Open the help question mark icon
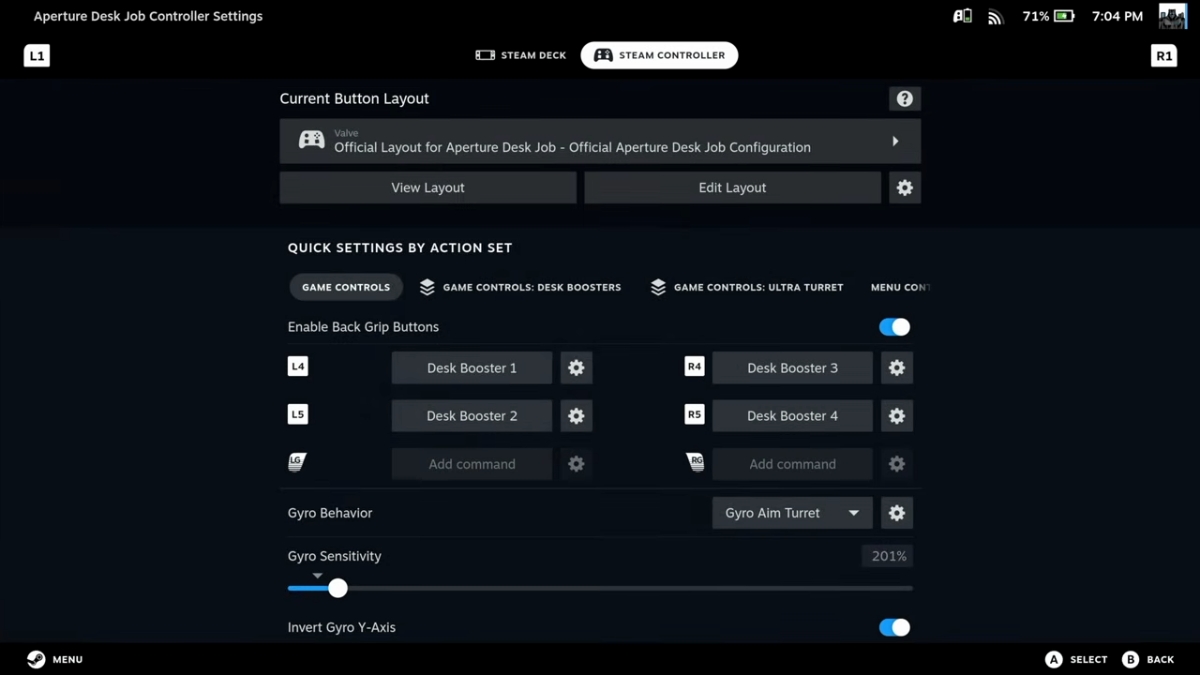 pos(904,99)
